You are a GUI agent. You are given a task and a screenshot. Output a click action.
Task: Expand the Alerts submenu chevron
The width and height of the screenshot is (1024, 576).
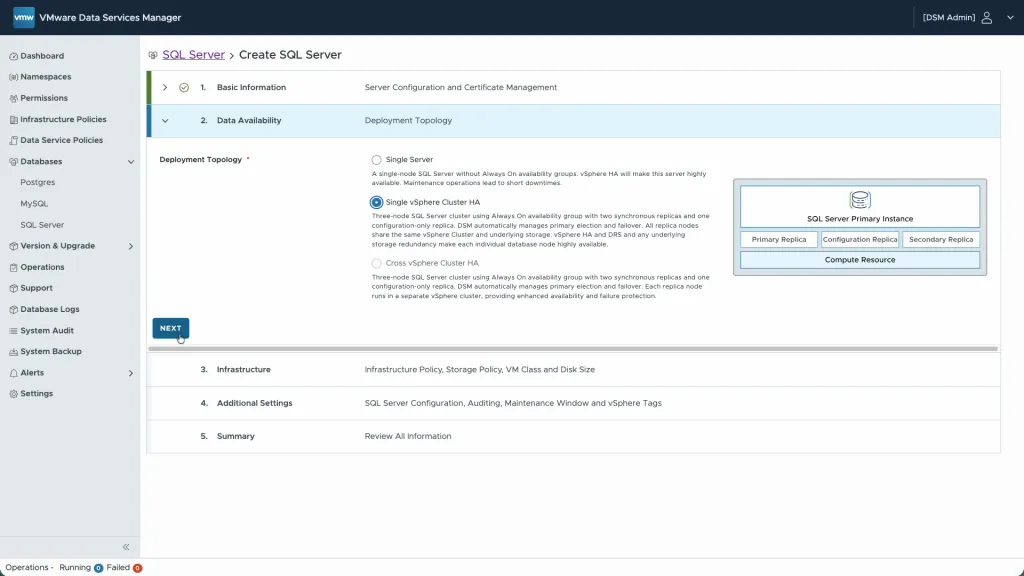click(131, 374)
